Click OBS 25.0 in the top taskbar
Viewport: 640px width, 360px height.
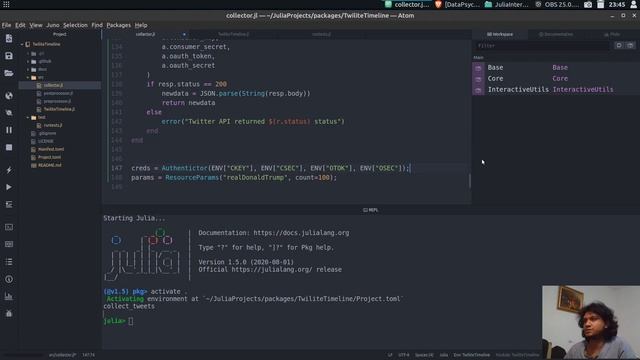point(558,4)
